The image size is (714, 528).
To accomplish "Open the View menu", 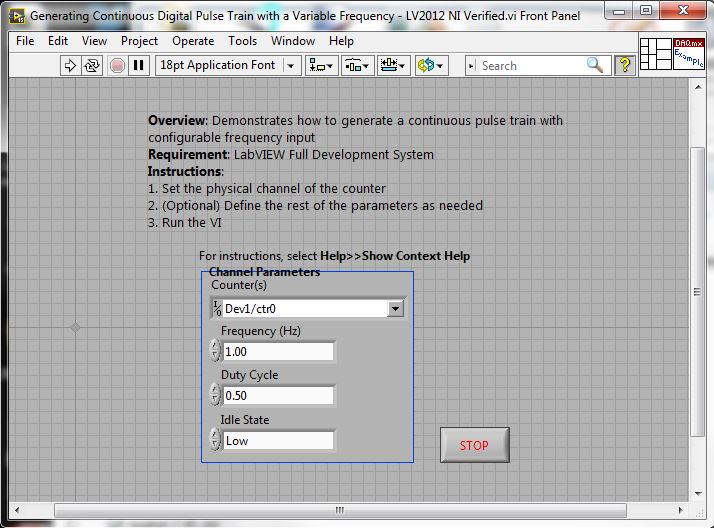I will pyautogui.click(x=94, y=41).
